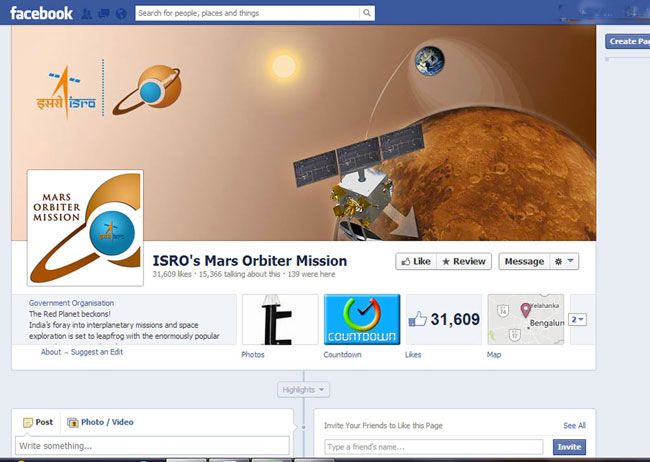Expand the Highlights dropdown

[303, 389]
